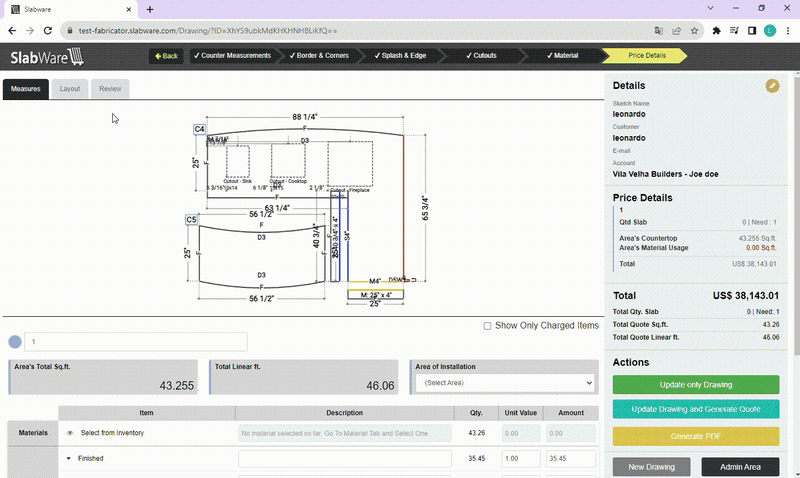The height and width of the screenshot is (478, 800).
Task: Open the Chrome three-dot menu
Action: click(x=788, y=31)
